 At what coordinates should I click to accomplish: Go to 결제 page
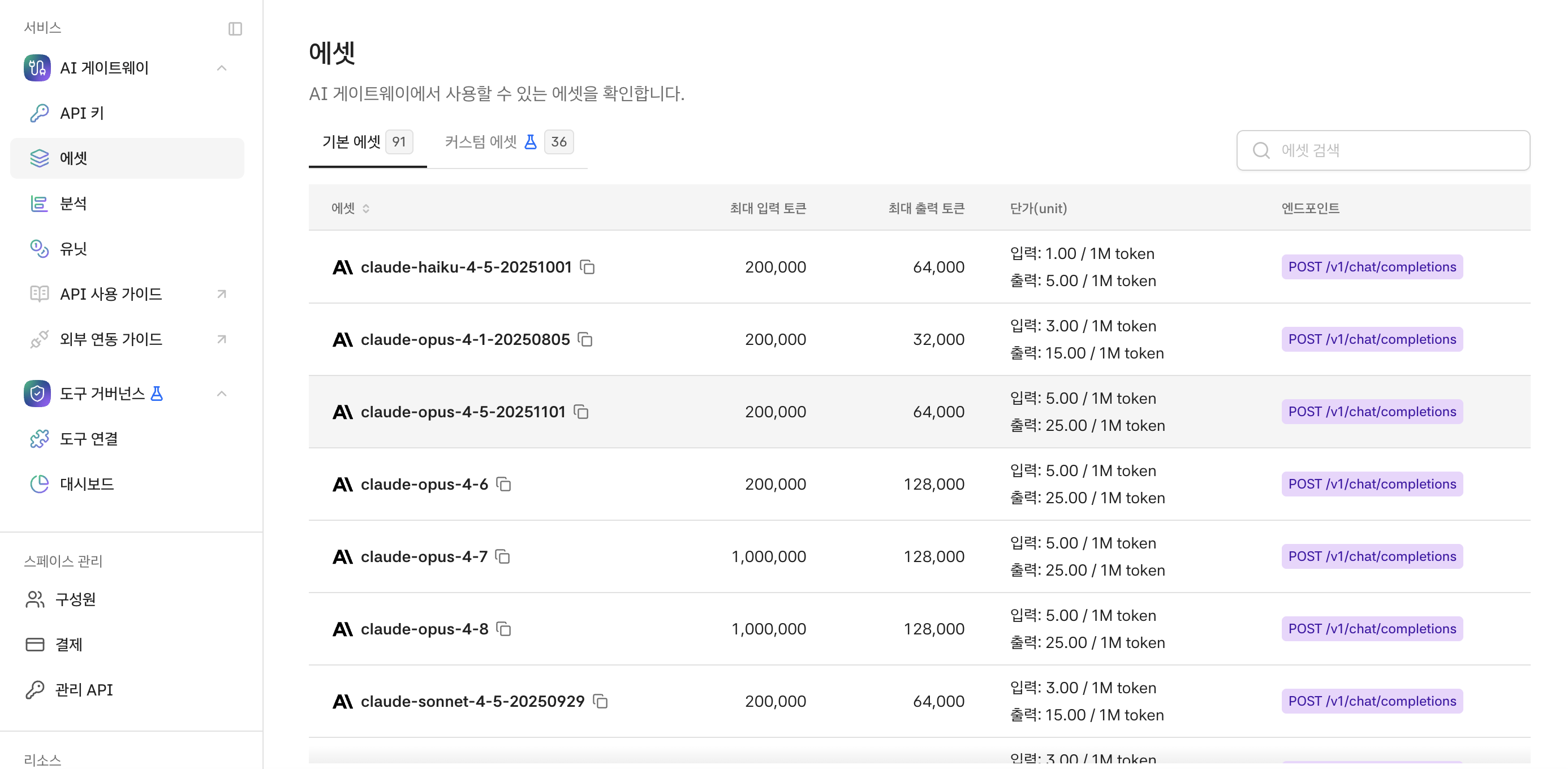tap(127, 644)
